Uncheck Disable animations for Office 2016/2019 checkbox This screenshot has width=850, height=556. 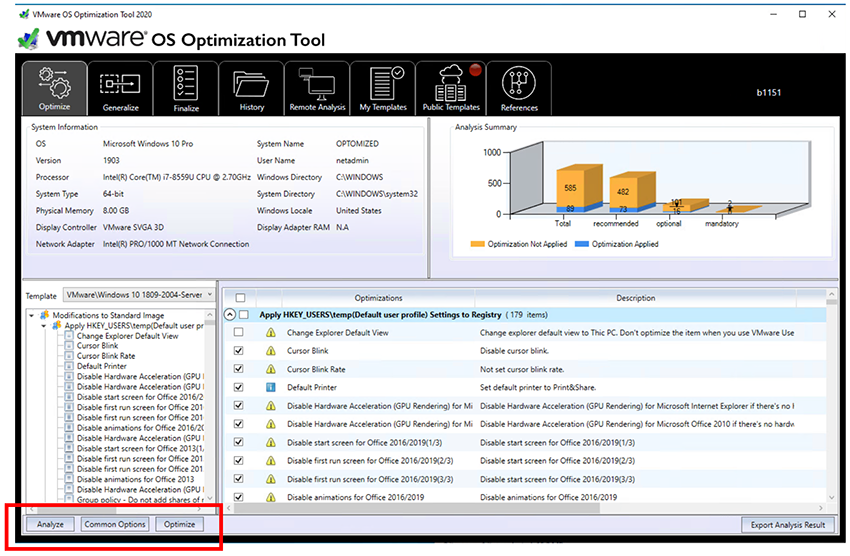click(239, 496)
